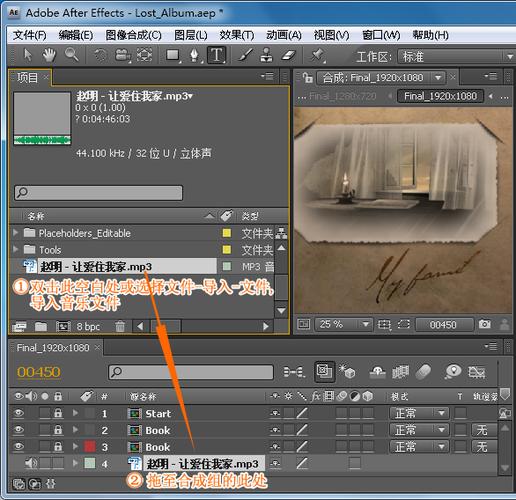Expand the Tools folder
The width and height of the screenshot is (516, 500).
pos(15,249)
